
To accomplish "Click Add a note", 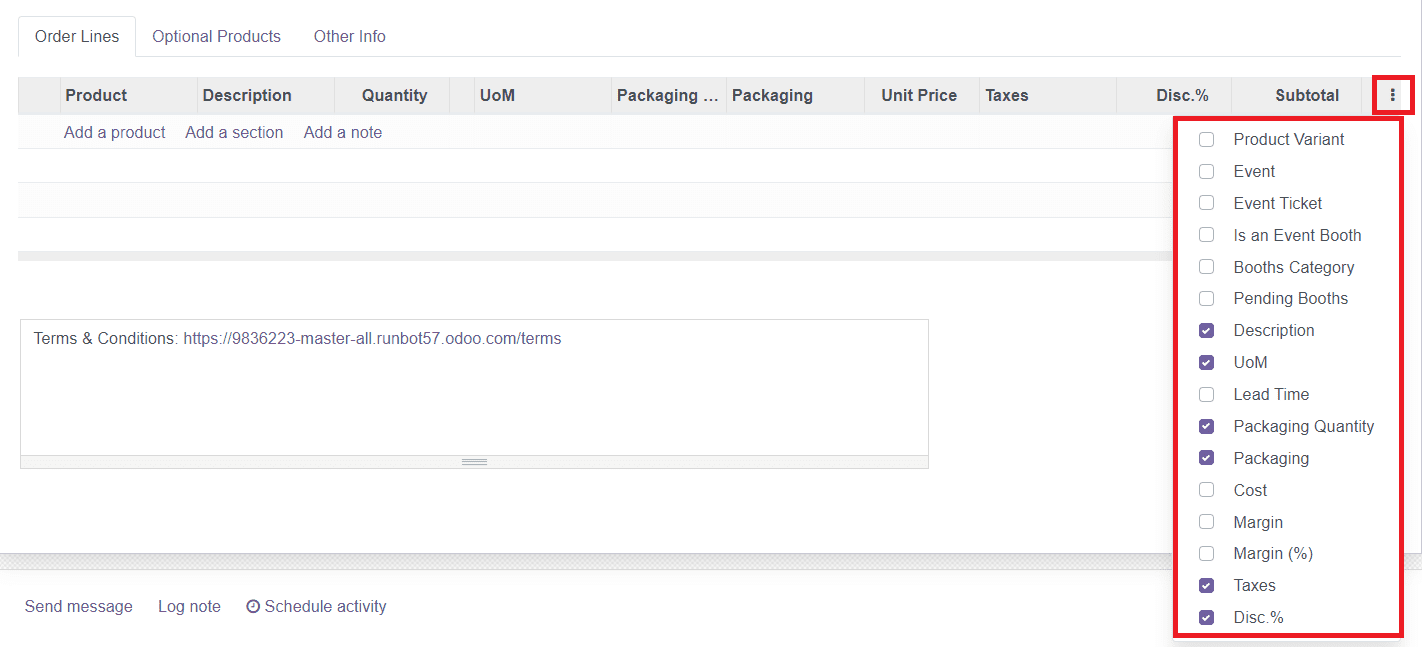I will pos(342,132).
